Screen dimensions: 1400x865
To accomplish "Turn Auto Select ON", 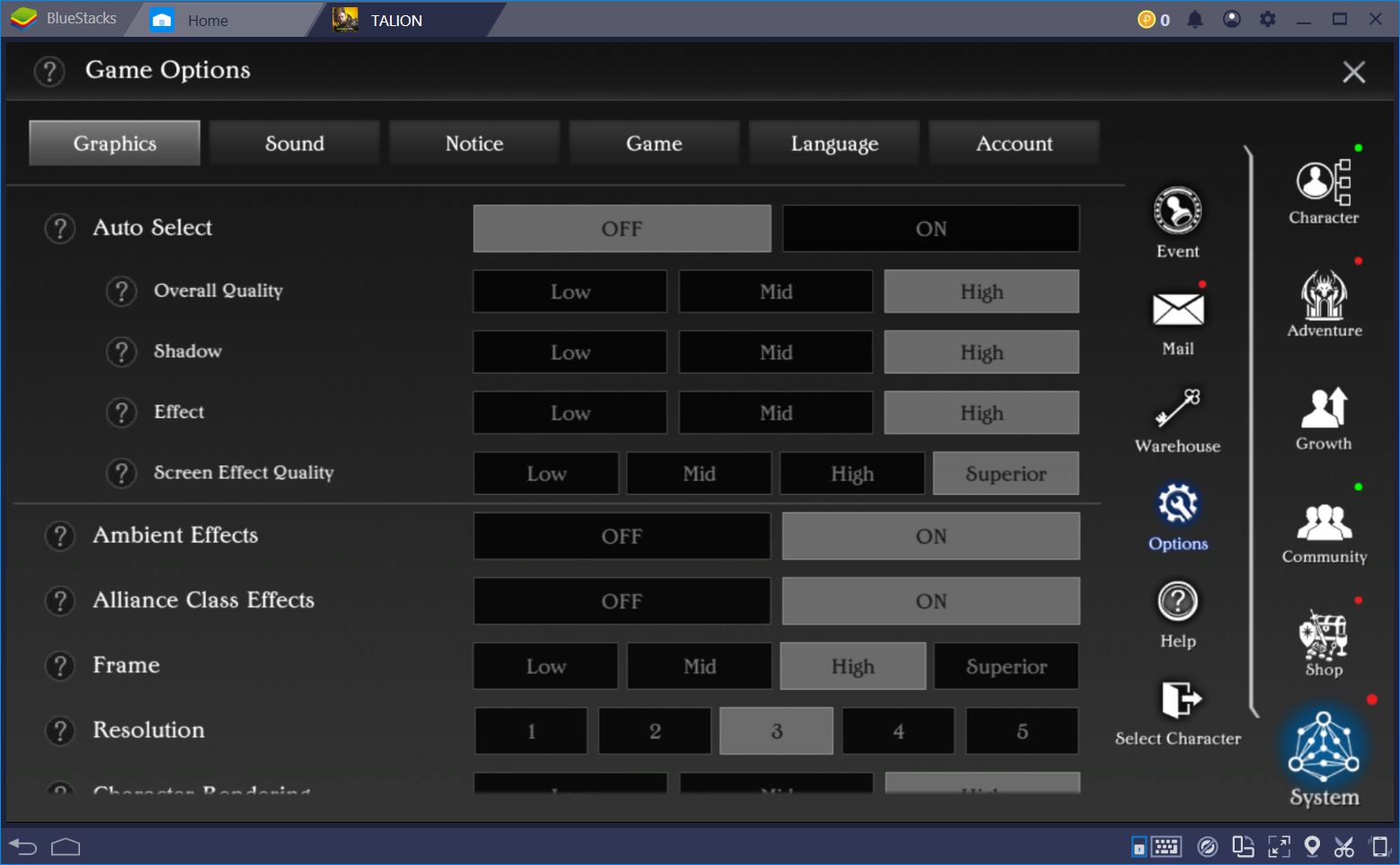I will coord(931,228).
